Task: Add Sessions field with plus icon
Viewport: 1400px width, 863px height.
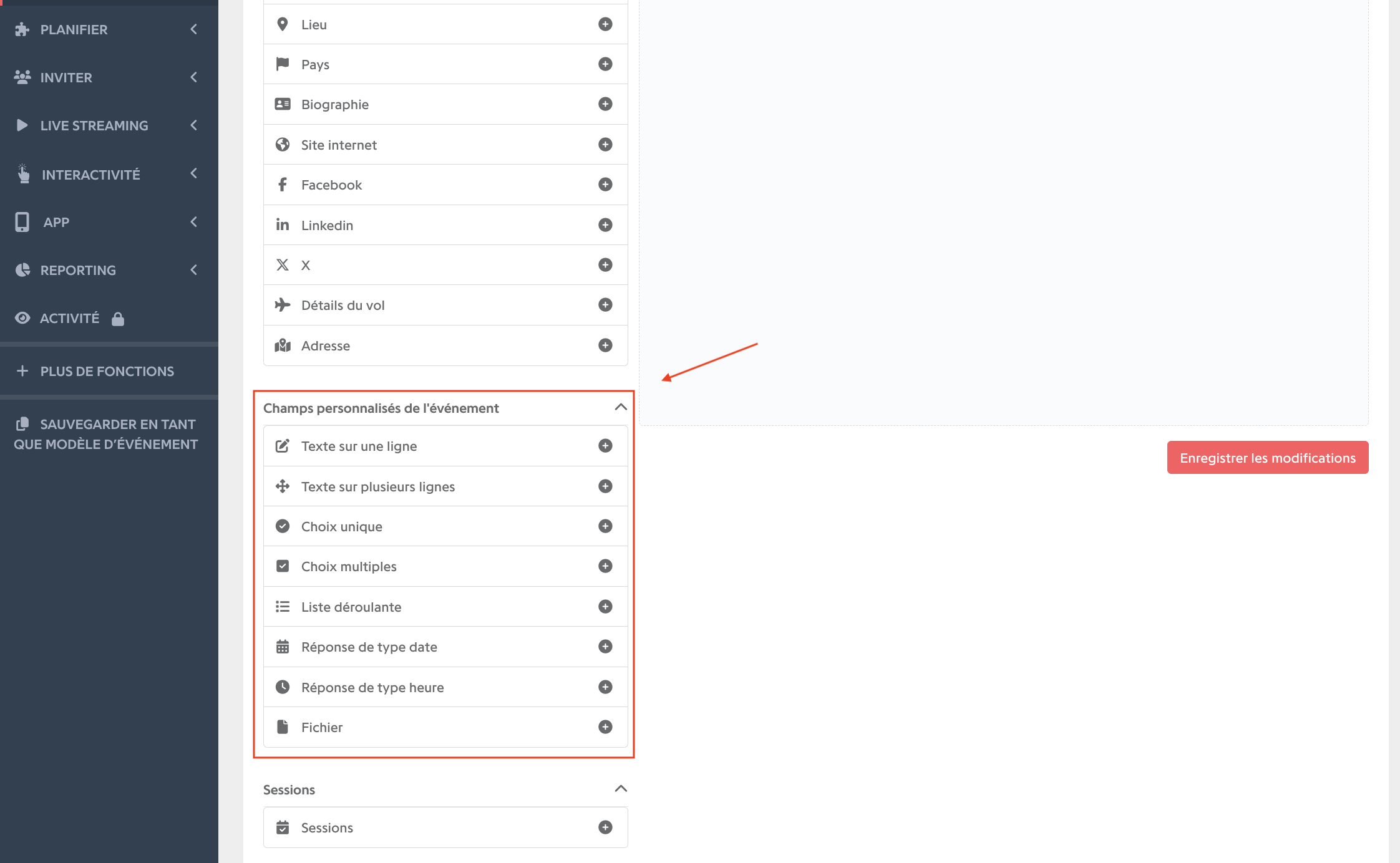Action: pyautogui.click(x=605, y=827)
